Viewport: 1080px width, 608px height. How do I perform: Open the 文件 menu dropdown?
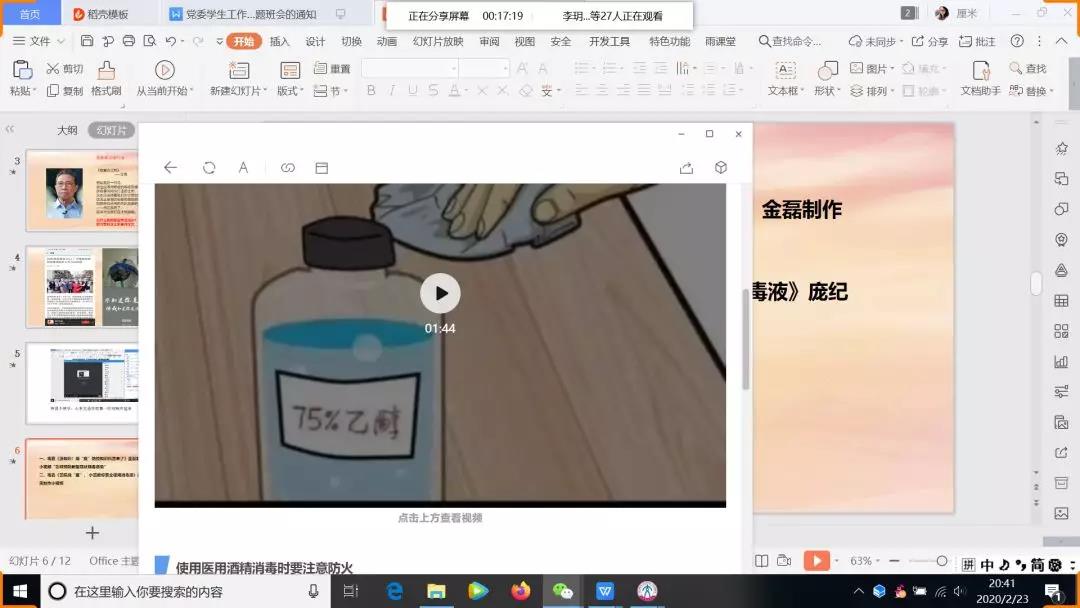coord(40,41)
